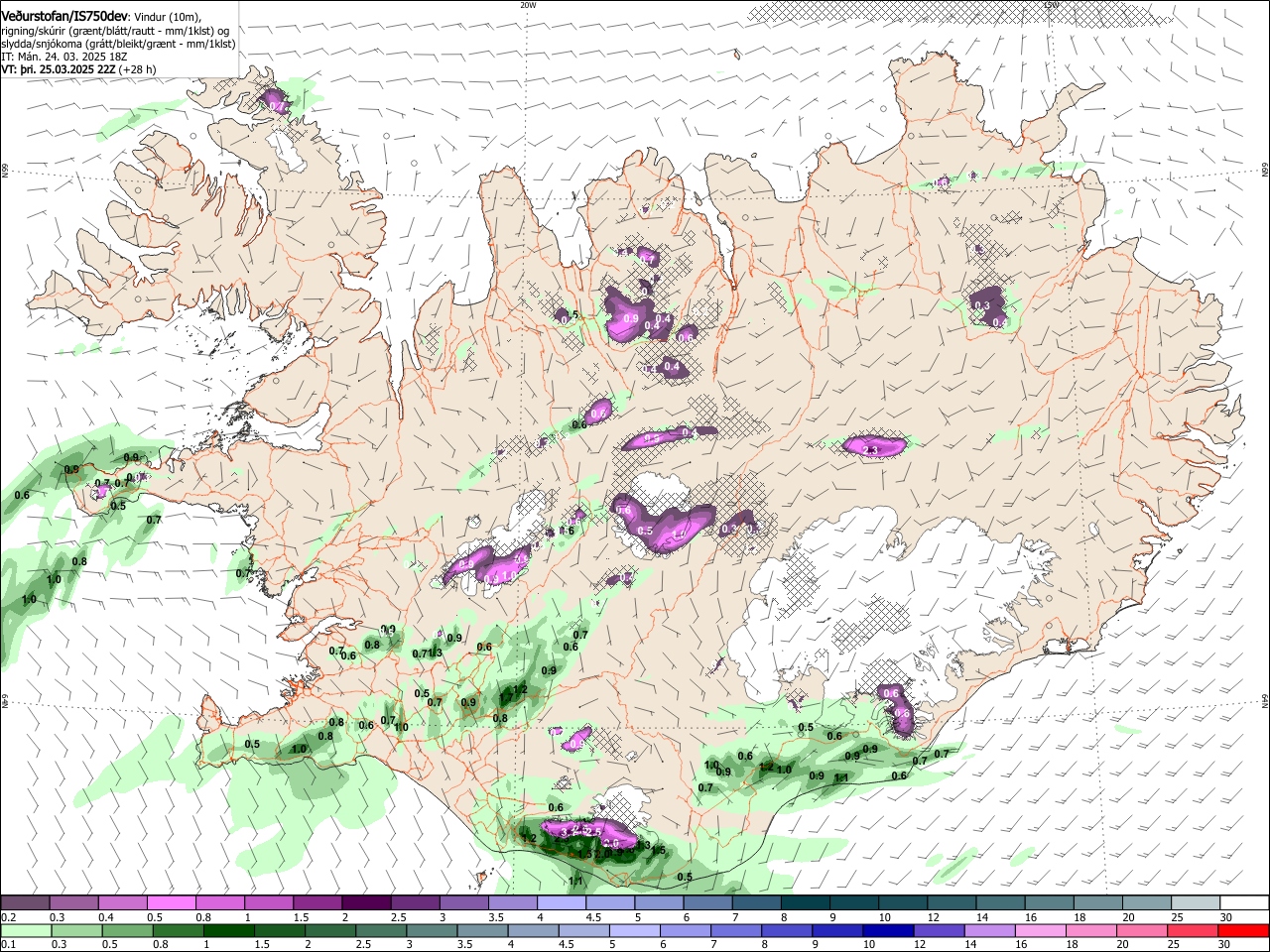The image size is (1270, 952).
Task: Select the 'IT: Mán. 24. 03. 2025 18Z' line
Action: point(63,57)
